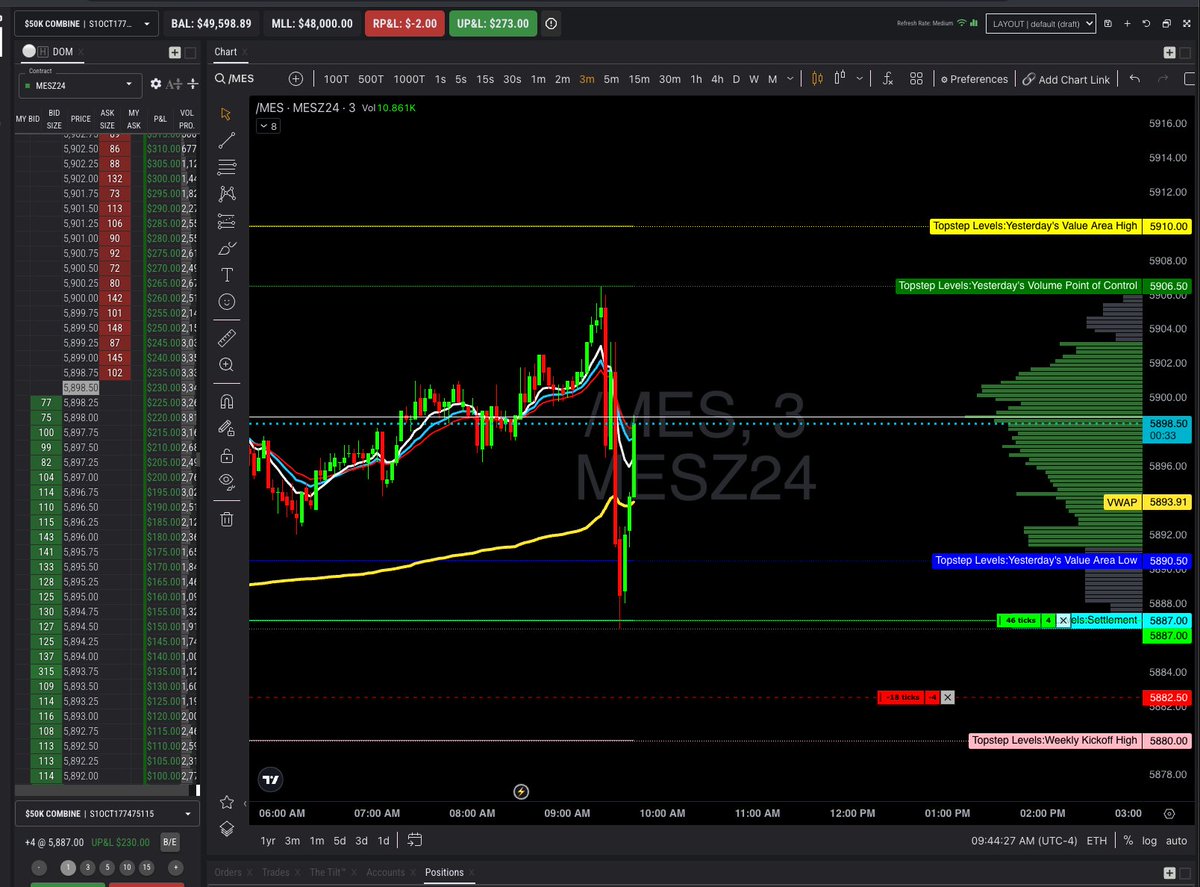
Task: Select the 5m timeframe
Action: click(611, 79)
